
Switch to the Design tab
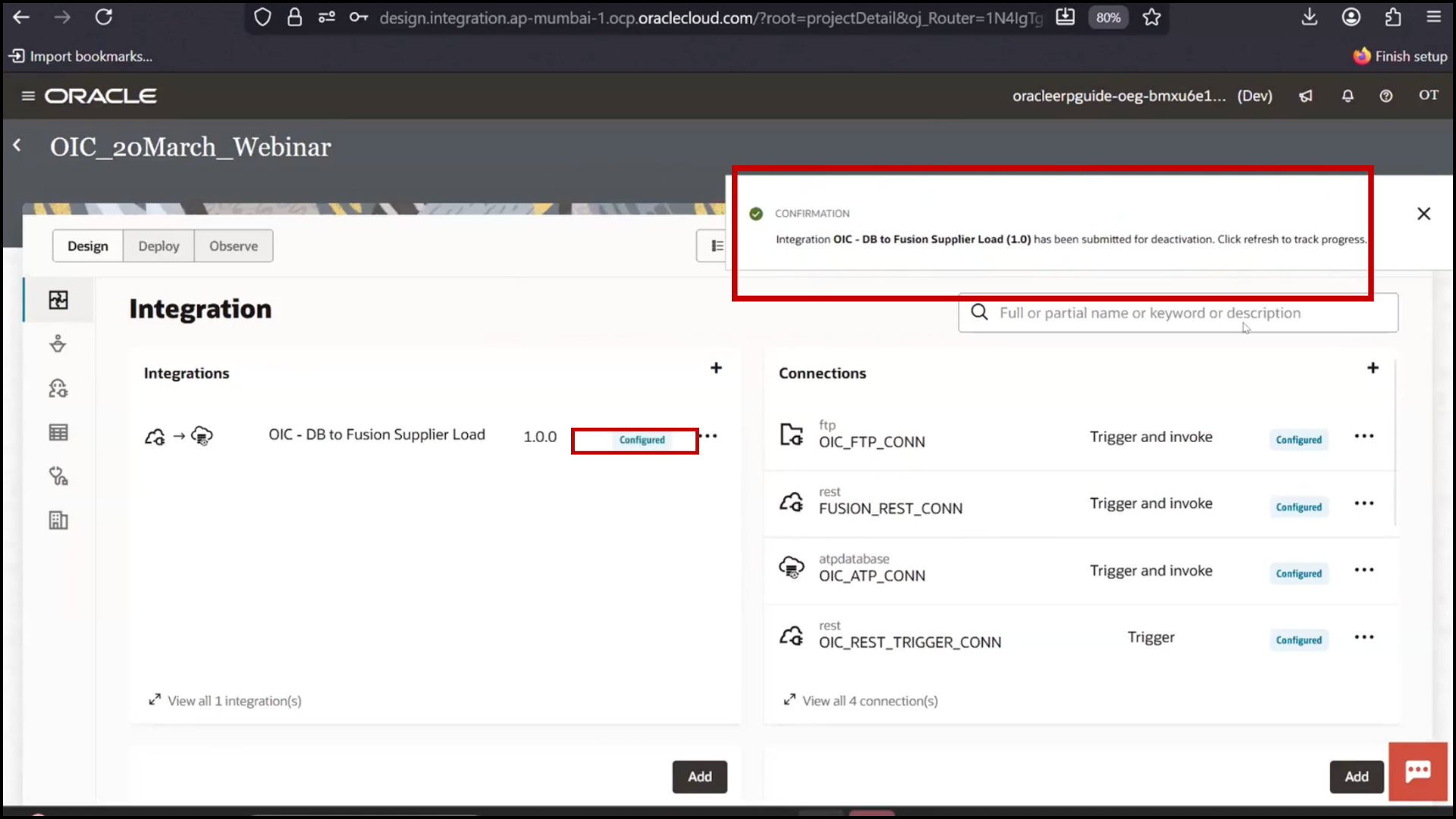[x=88, y=246]
